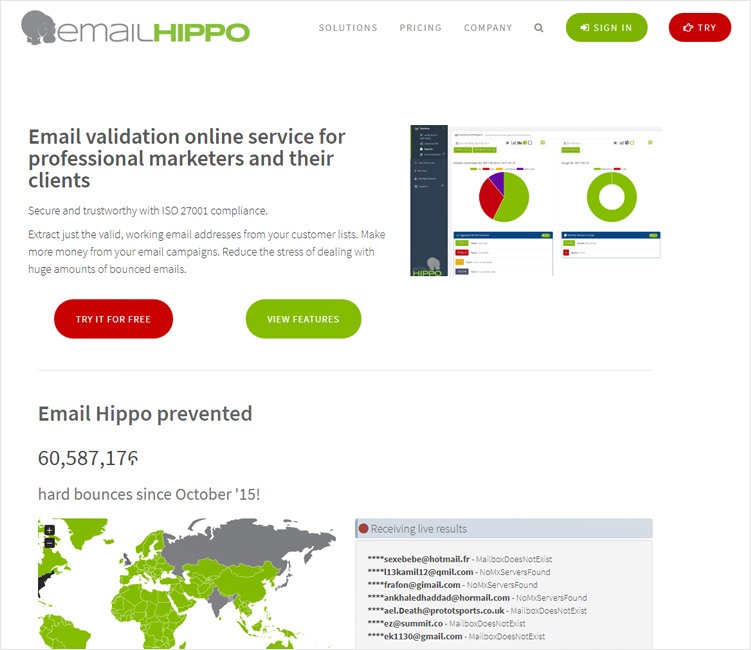Select the ael.Death@prototsports.co.uk result row
The width and height of the screenshot is (751, 650).
coord(477,611)
